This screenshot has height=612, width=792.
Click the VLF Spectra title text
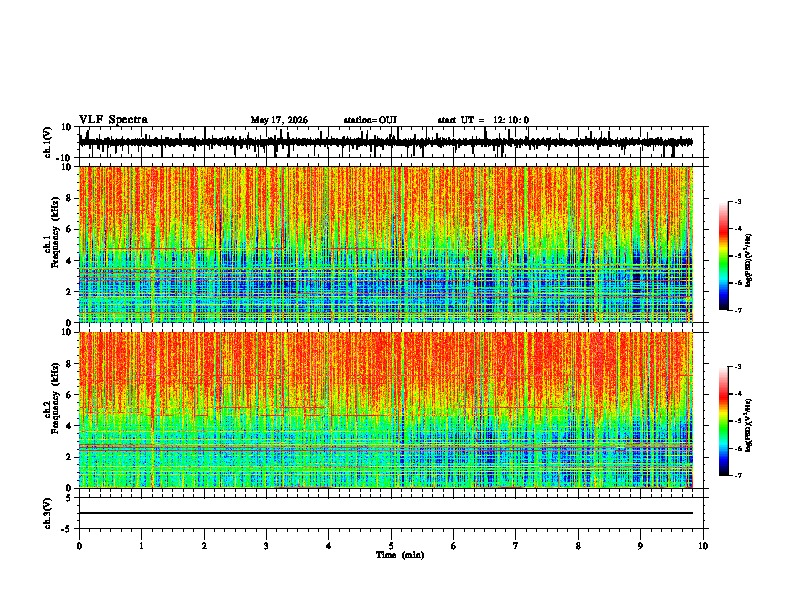[113, 120]
